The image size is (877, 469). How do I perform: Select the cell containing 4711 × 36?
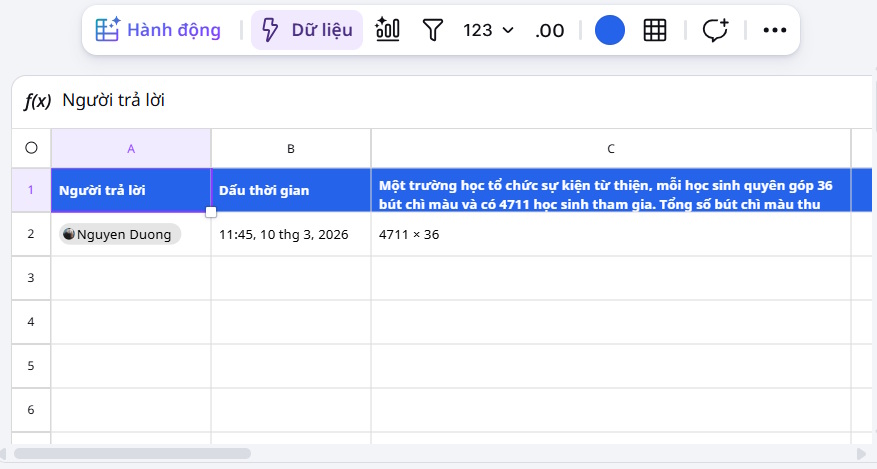click(611, 234)
